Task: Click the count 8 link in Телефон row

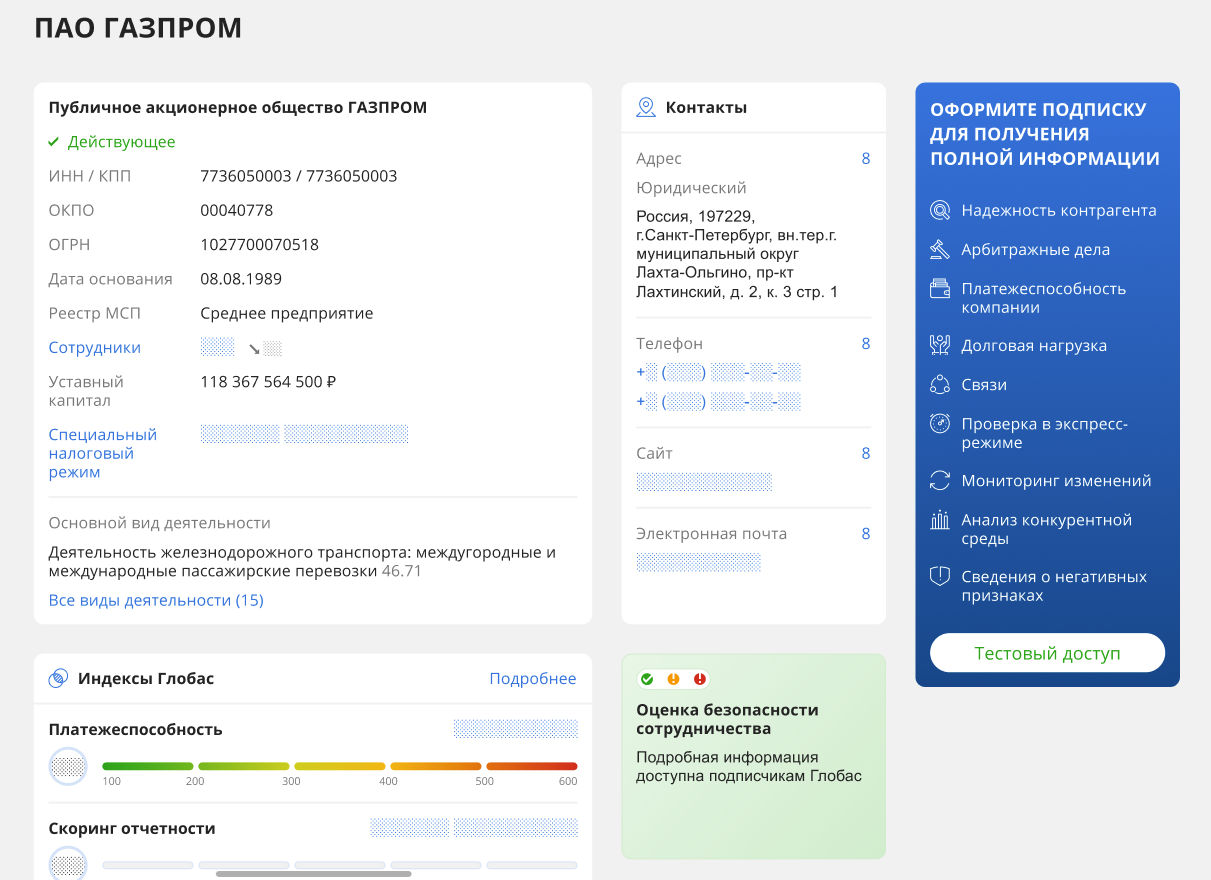Action: (x=866, y=344)
